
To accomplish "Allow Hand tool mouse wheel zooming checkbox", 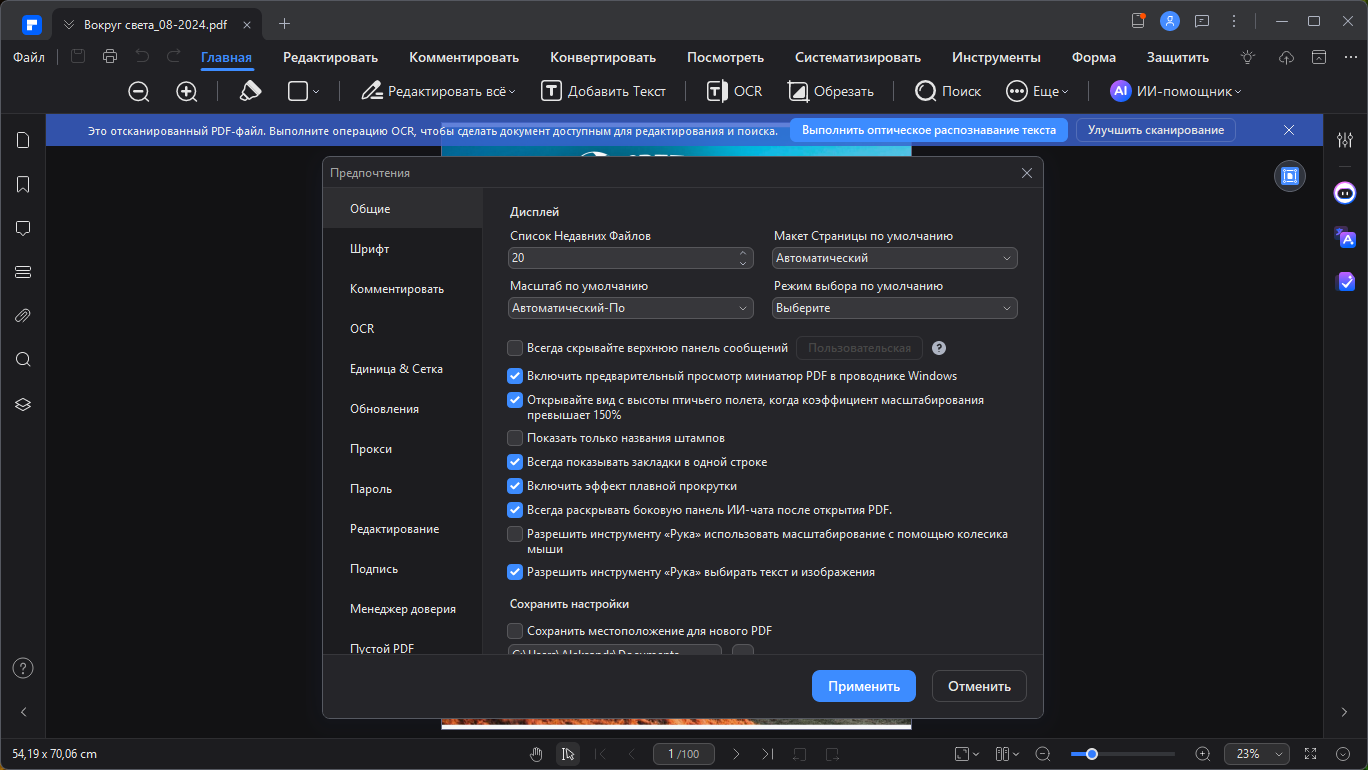I will (x=515, y=534).
